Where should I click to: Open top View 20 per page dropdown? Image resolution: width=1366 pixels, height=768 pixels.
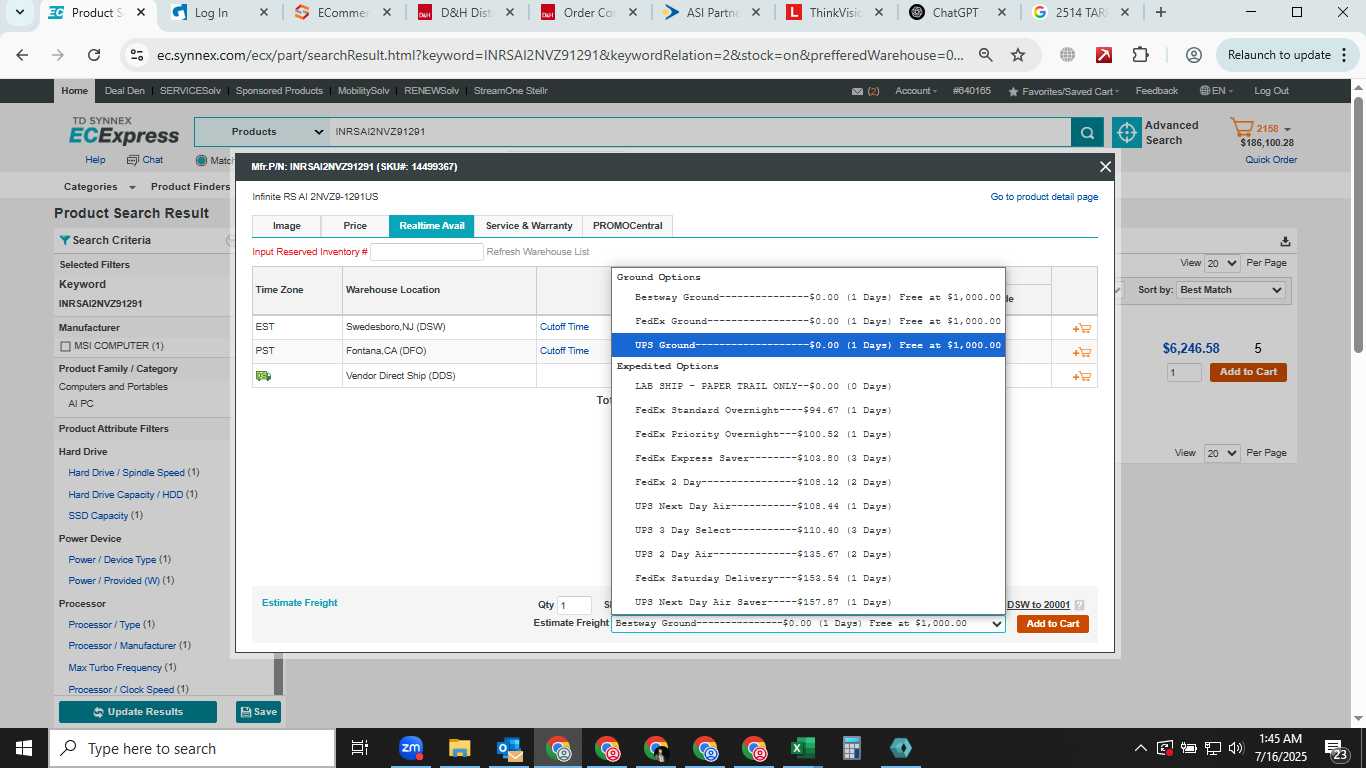click(1222, 263)
